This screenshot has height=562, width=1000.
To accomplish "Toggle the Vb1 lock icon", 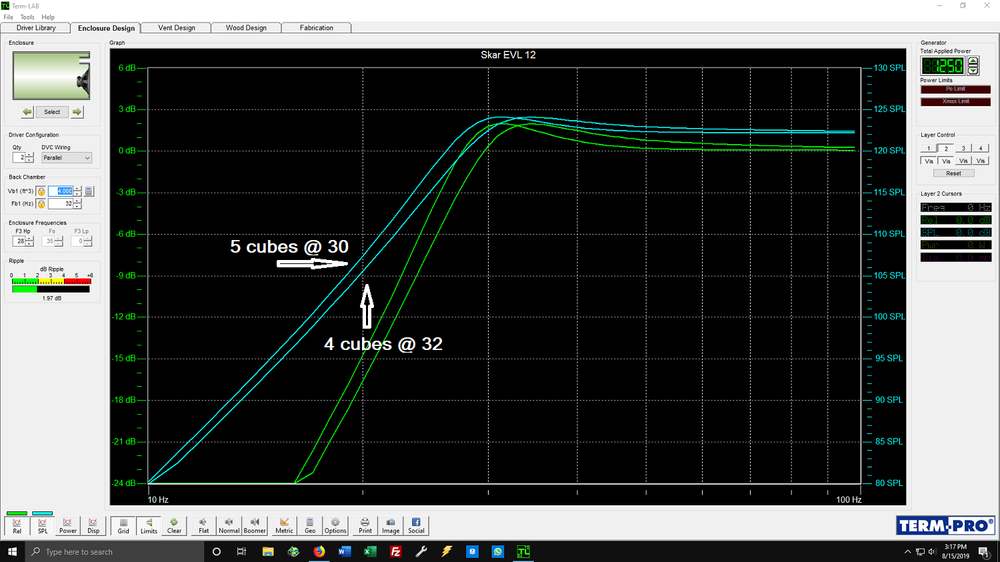I will click(41, 191).
